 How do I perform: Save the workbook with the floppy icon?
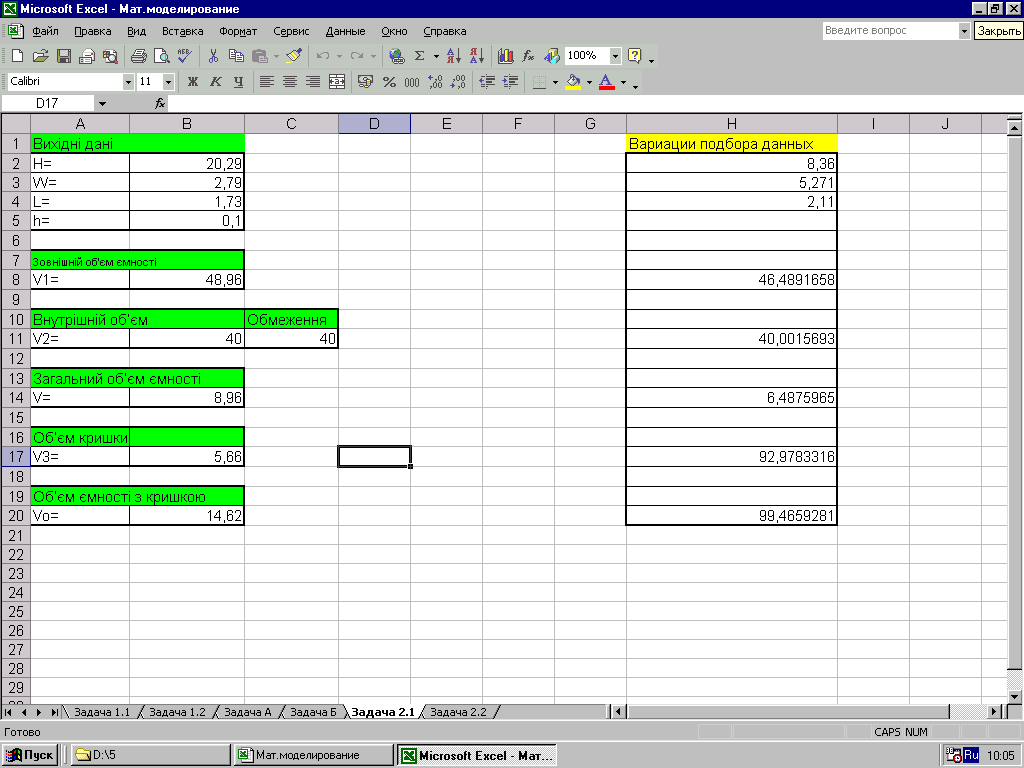pyautogui.click(x=63, y=56)
